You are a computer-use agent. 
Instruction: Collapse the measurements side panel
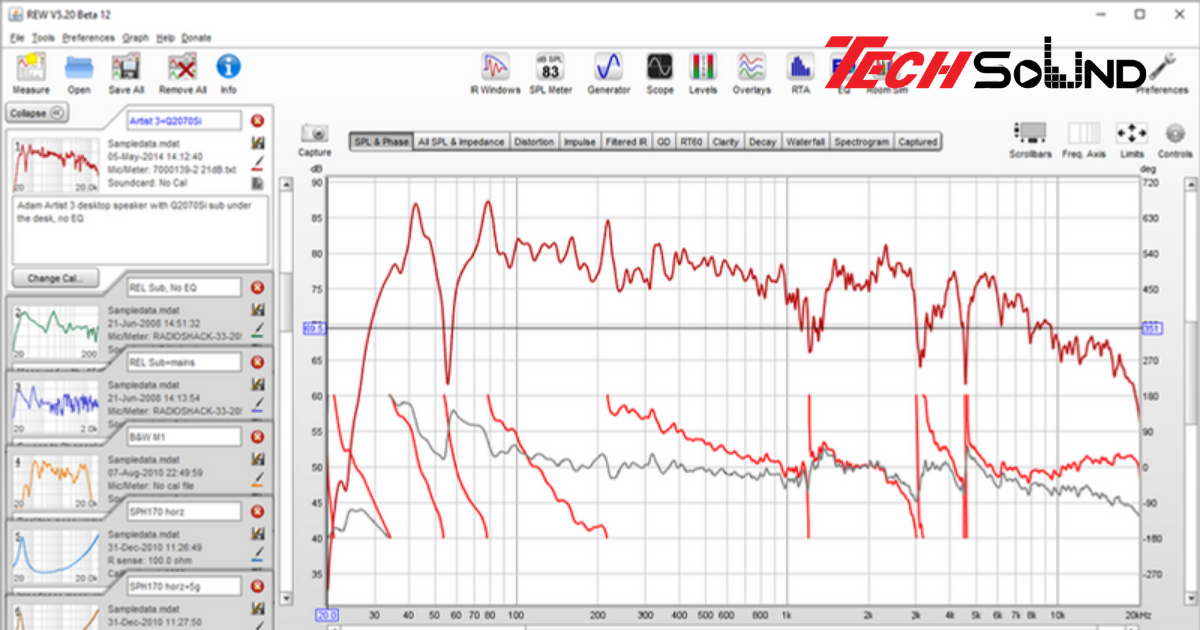(x=36, y=113)
